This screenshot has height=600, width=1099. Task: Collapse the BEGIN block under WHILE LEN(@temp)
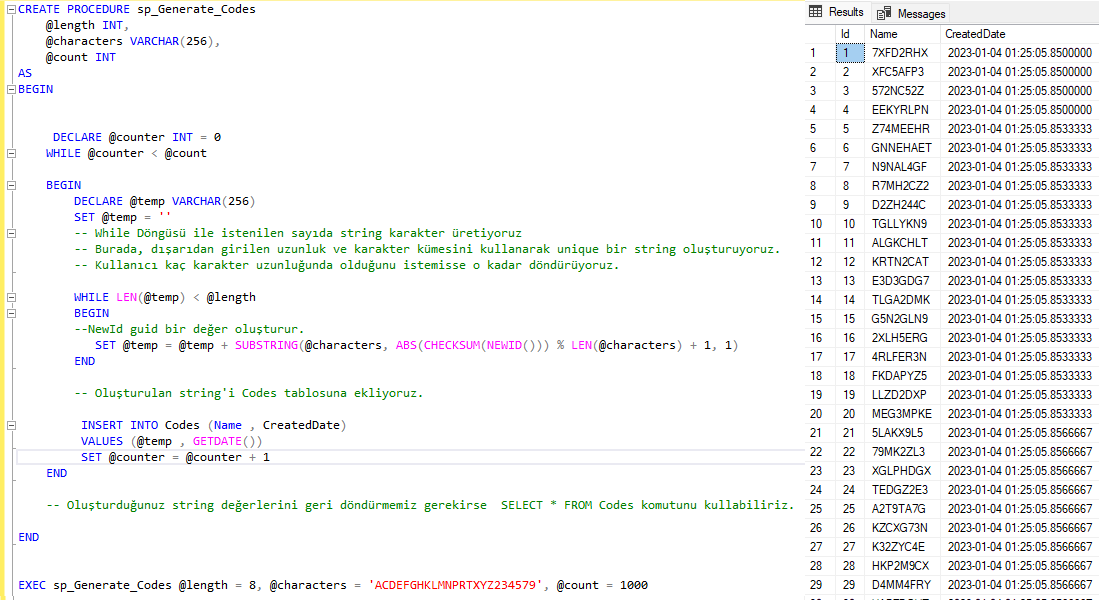(x=11, y=313)
